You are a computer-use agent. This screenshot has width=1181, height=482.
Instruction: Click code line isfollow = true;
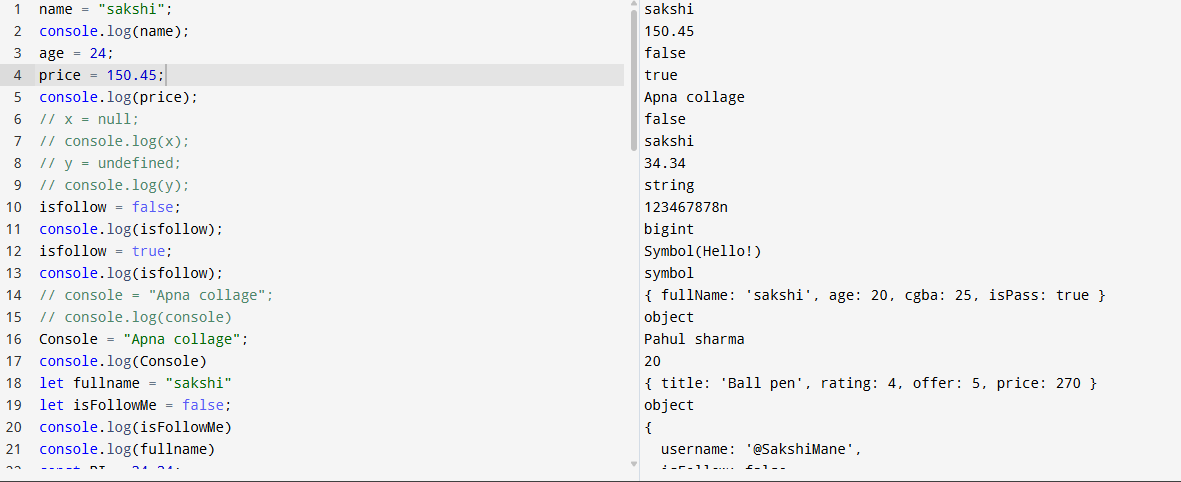pos(106,251)
